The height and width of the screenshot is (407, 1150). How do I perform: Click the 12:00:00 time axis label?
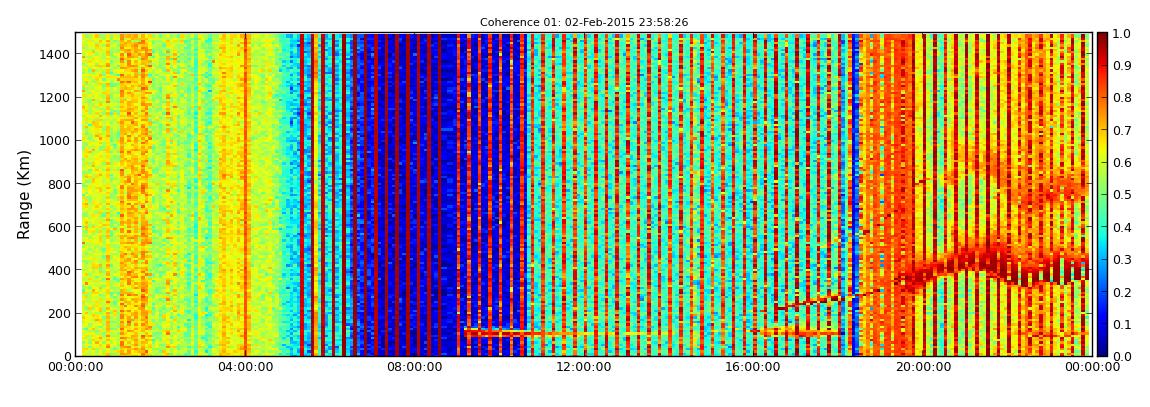[x=583, y=367]
